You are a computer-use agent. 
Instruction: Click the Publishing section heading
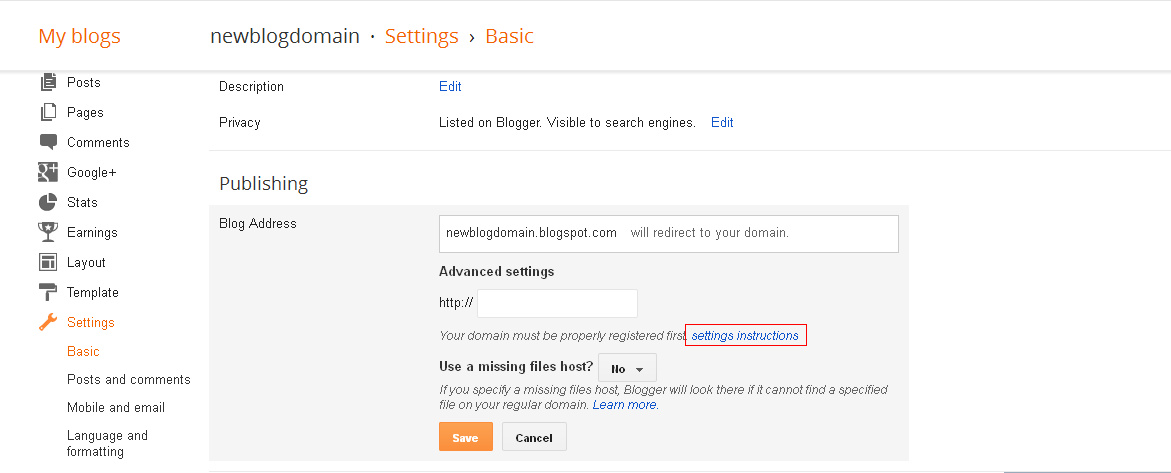tap(264, 183)
